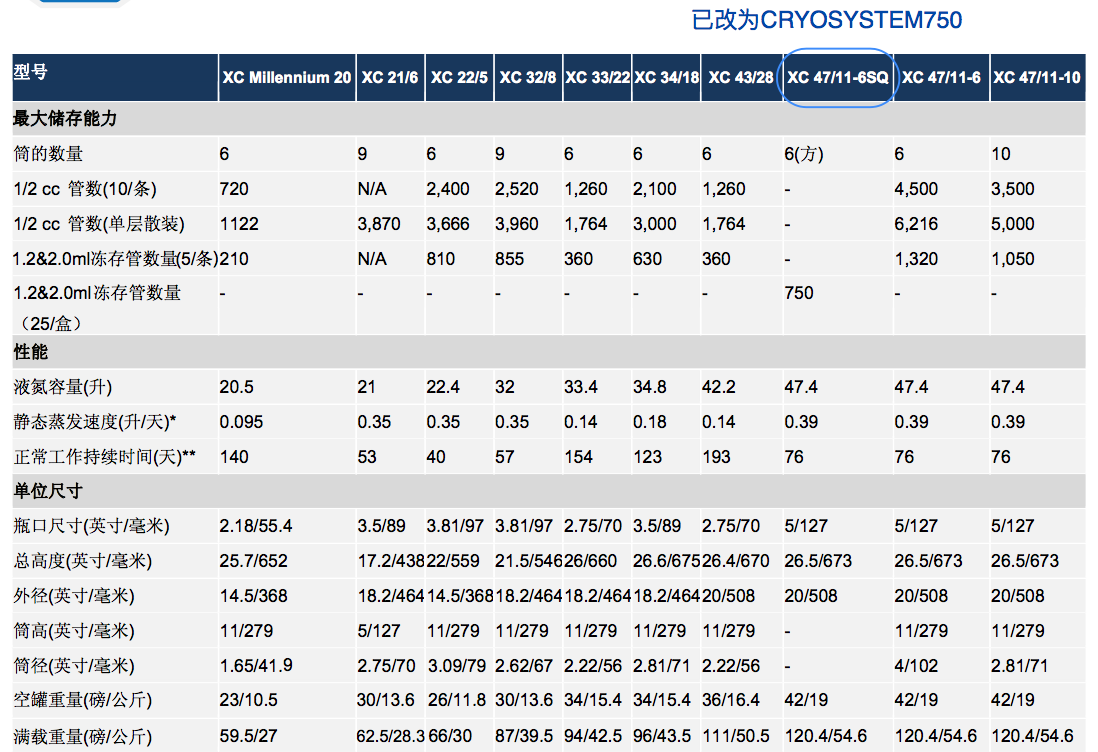Click the XC 33/22 column header
The image size is (1098, 752).
click(597, 78)
